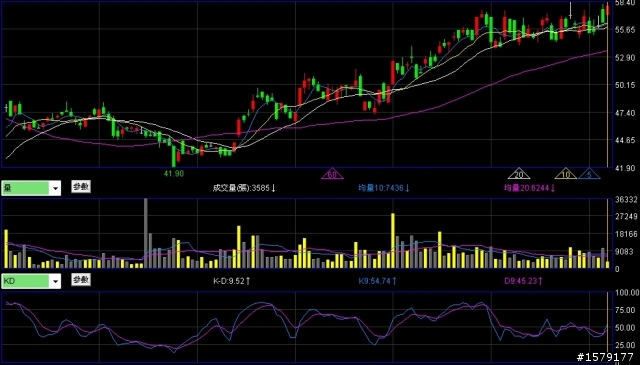Click the 25.00 KD axis label

[625, 345]
